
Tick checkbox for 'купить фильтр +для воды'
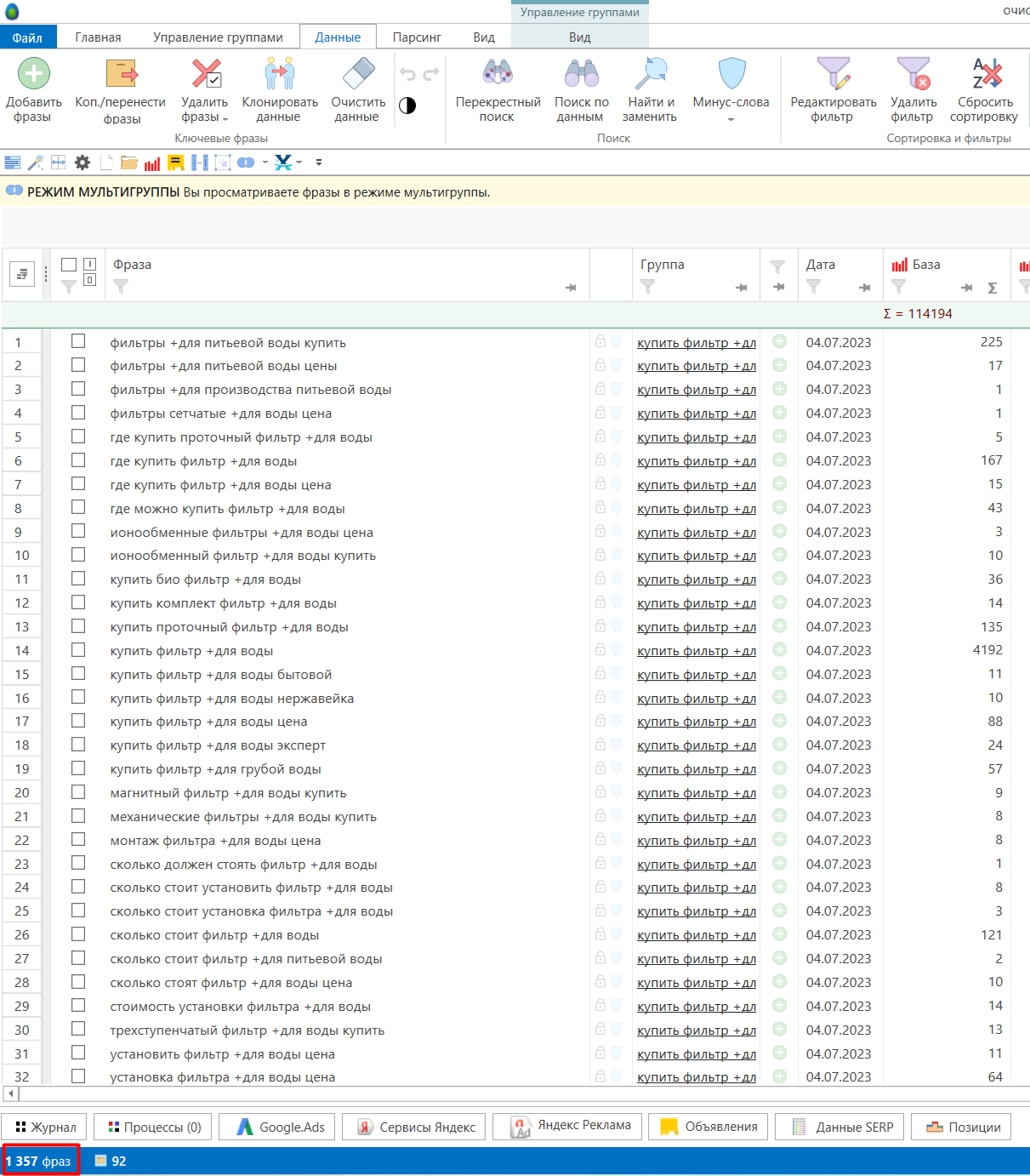pos(78,650)
